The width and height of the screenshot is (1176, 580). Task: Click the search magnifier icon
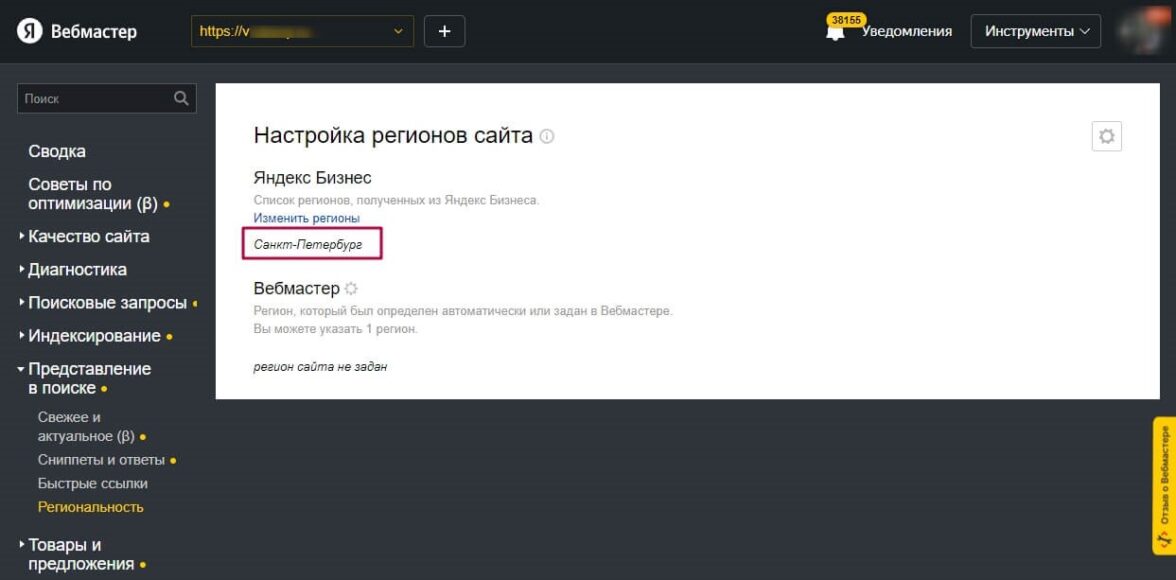point(181,98)
